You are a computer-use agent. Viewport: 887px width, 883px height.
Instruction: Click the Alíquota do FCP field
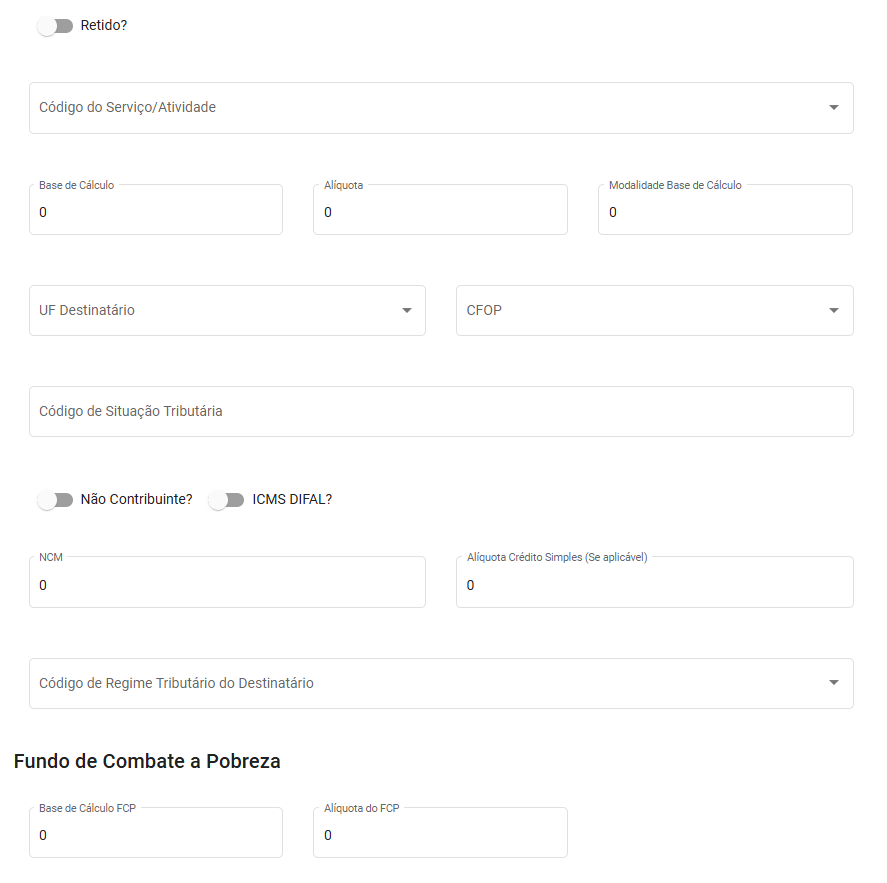(440, 835)
